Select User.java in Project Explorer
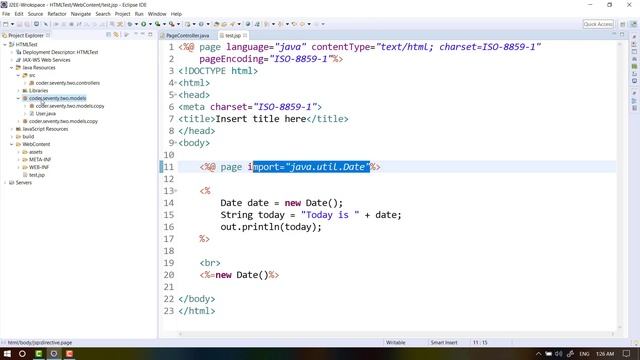The width and height of the screenshot is (640, 360). point(45,114)
